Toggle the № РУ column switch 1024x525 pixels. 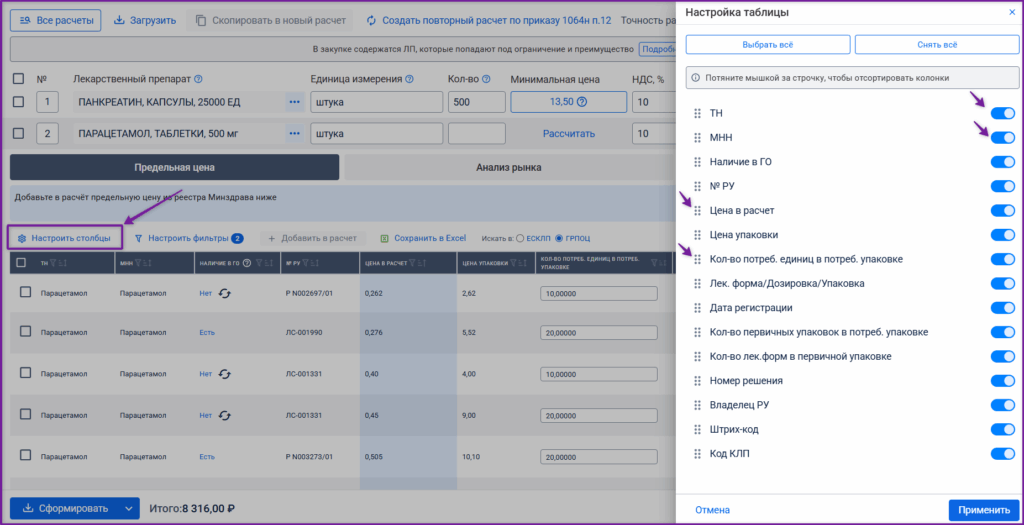coord(1002,187)
